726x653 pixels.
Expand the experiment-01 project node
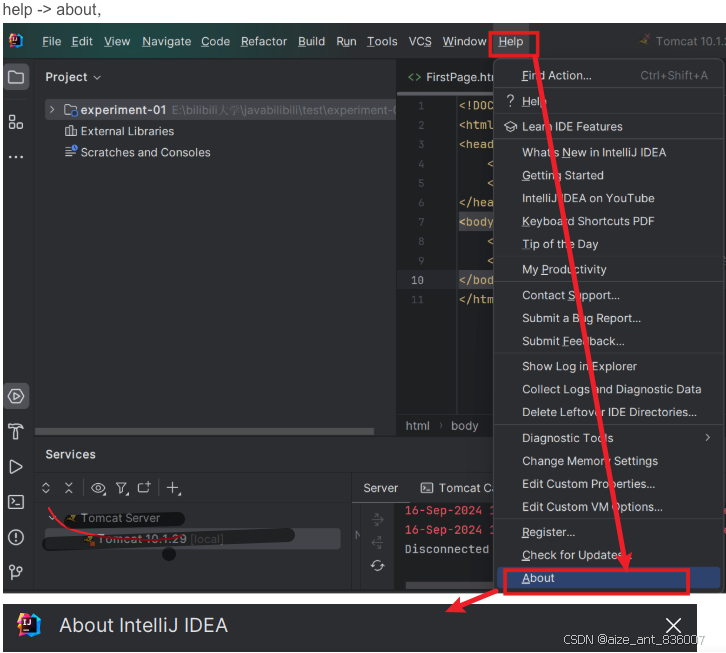pyautogui.click(x=52, y=110)
